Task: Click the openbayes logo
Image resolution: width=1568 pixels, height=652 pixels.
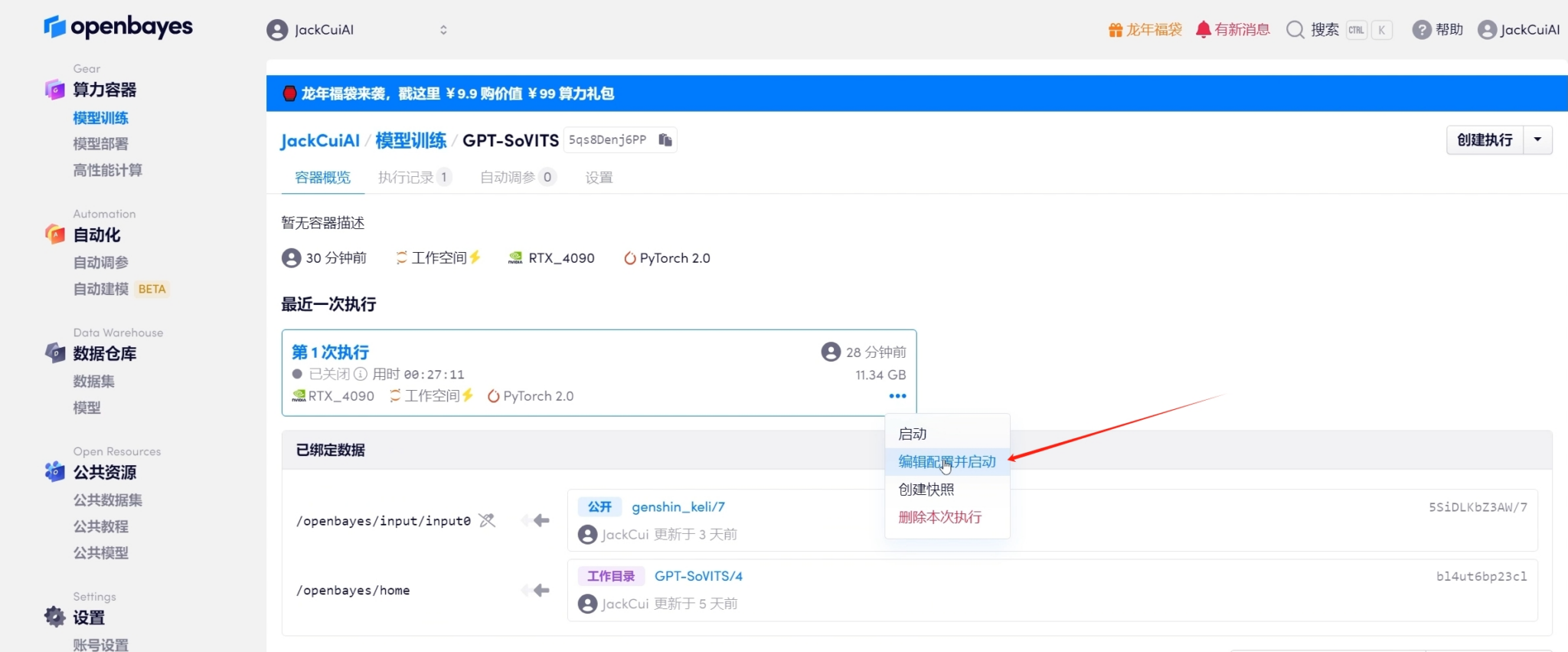Action: point(119,27)
